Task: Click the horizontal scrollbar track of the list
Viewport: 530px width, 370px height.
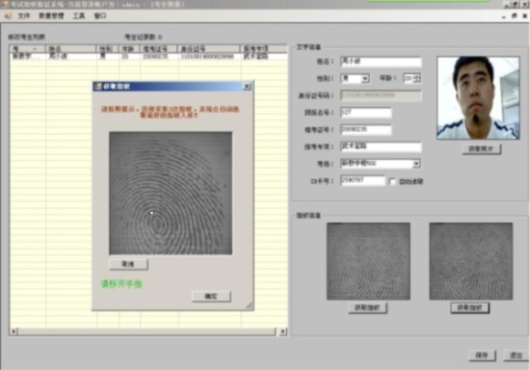Action: [147, 331]
